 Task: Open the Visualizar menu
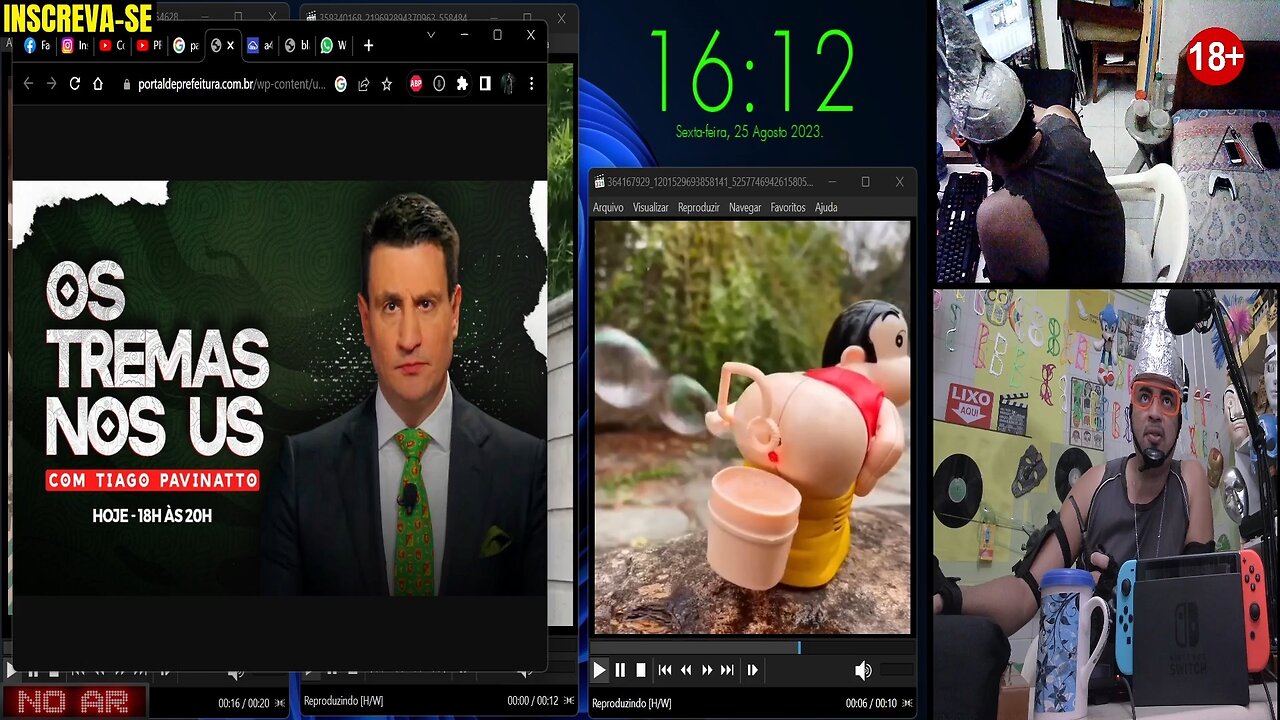click(651, 207)
